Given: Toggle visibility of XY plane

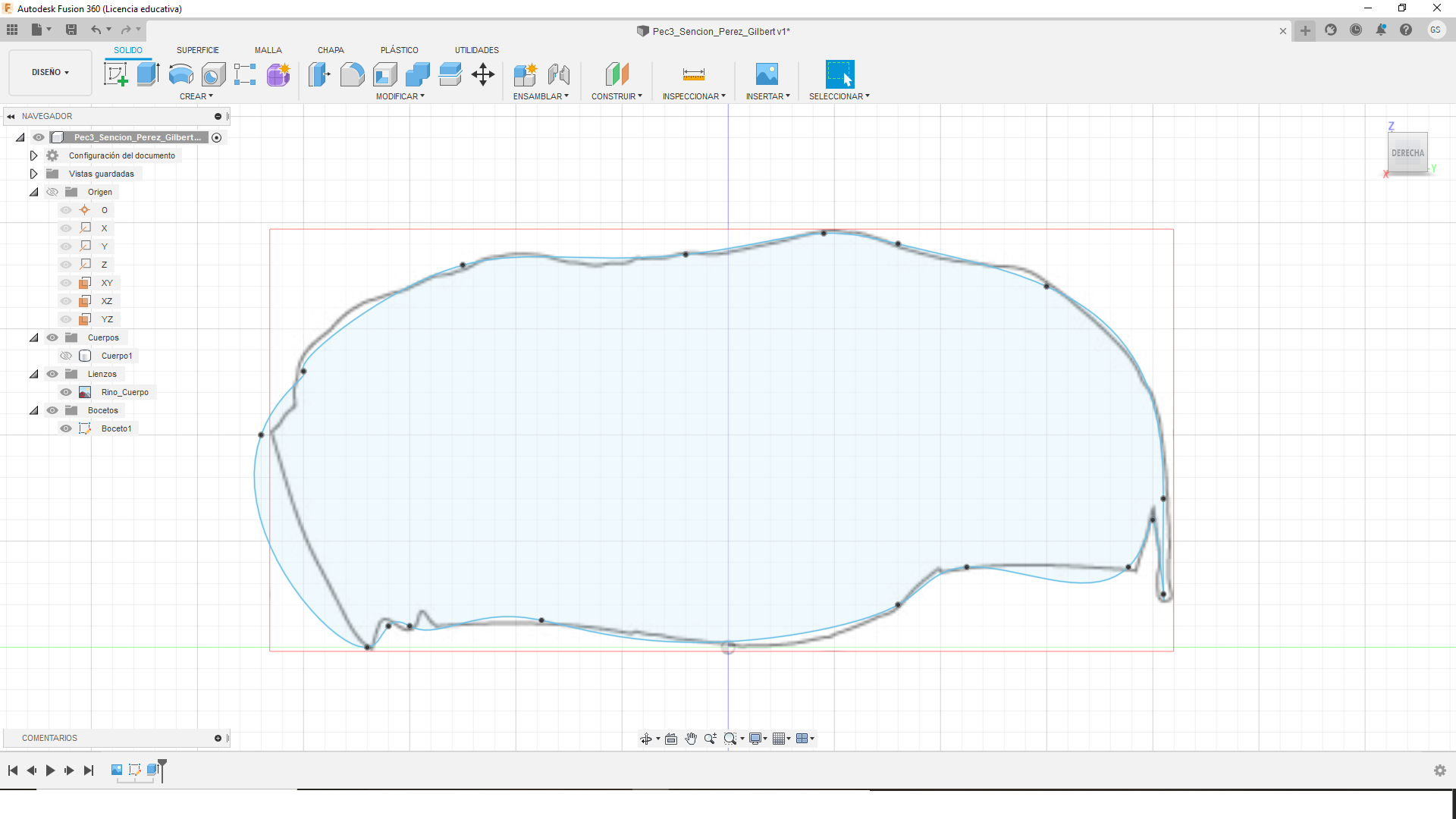Looking at the screenshot, I should 66,283.
